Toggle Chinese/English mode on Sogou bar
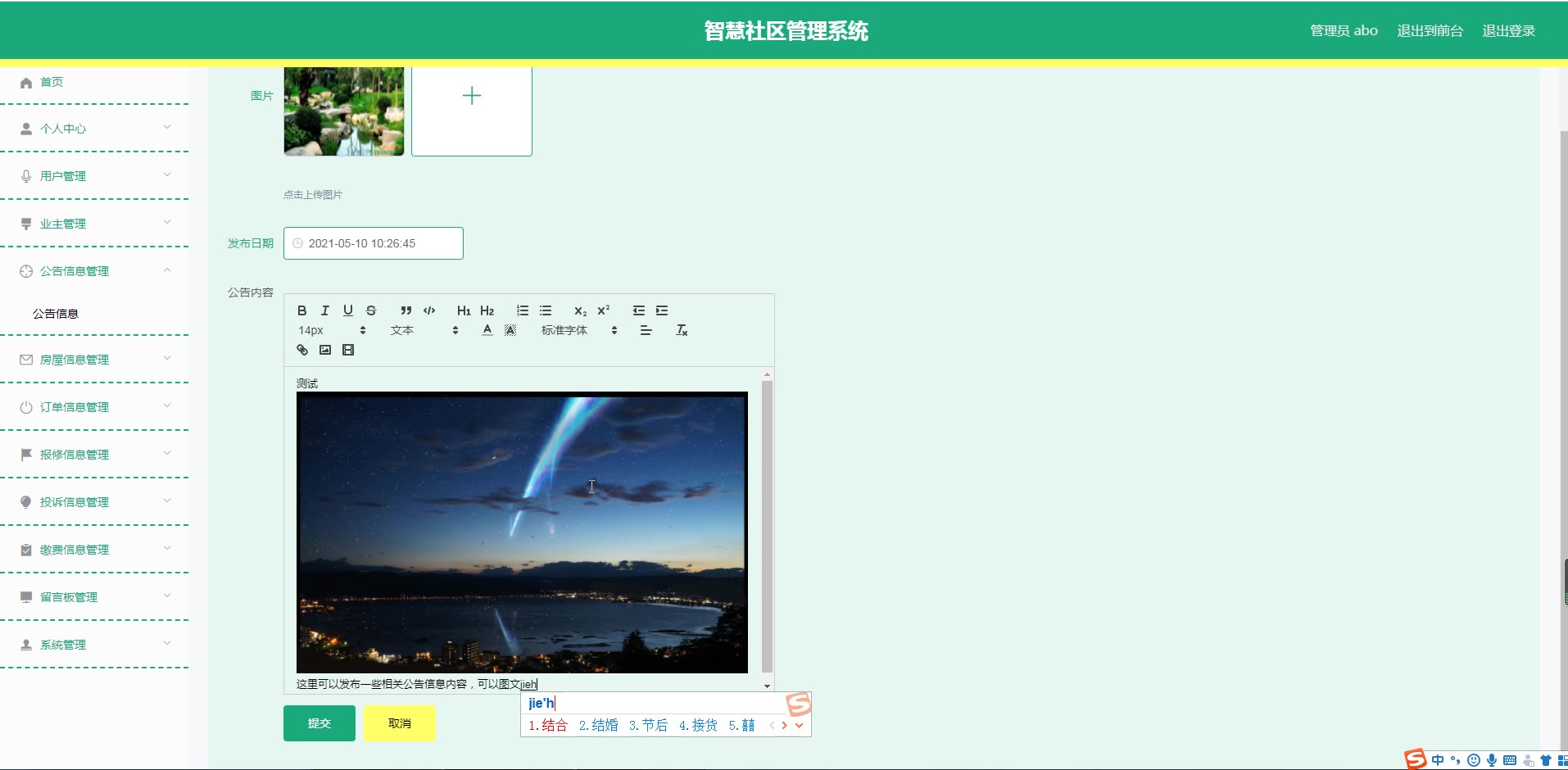This screenshot has width=1568, height=770. 1438,760
